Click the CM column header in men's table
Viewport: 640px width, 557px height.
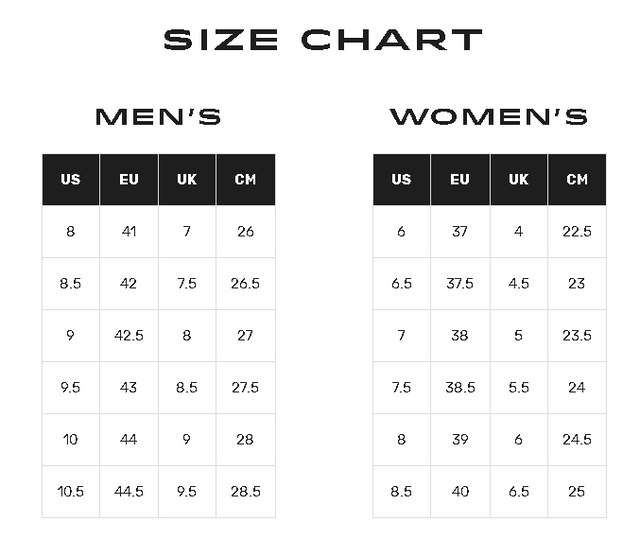245,180
